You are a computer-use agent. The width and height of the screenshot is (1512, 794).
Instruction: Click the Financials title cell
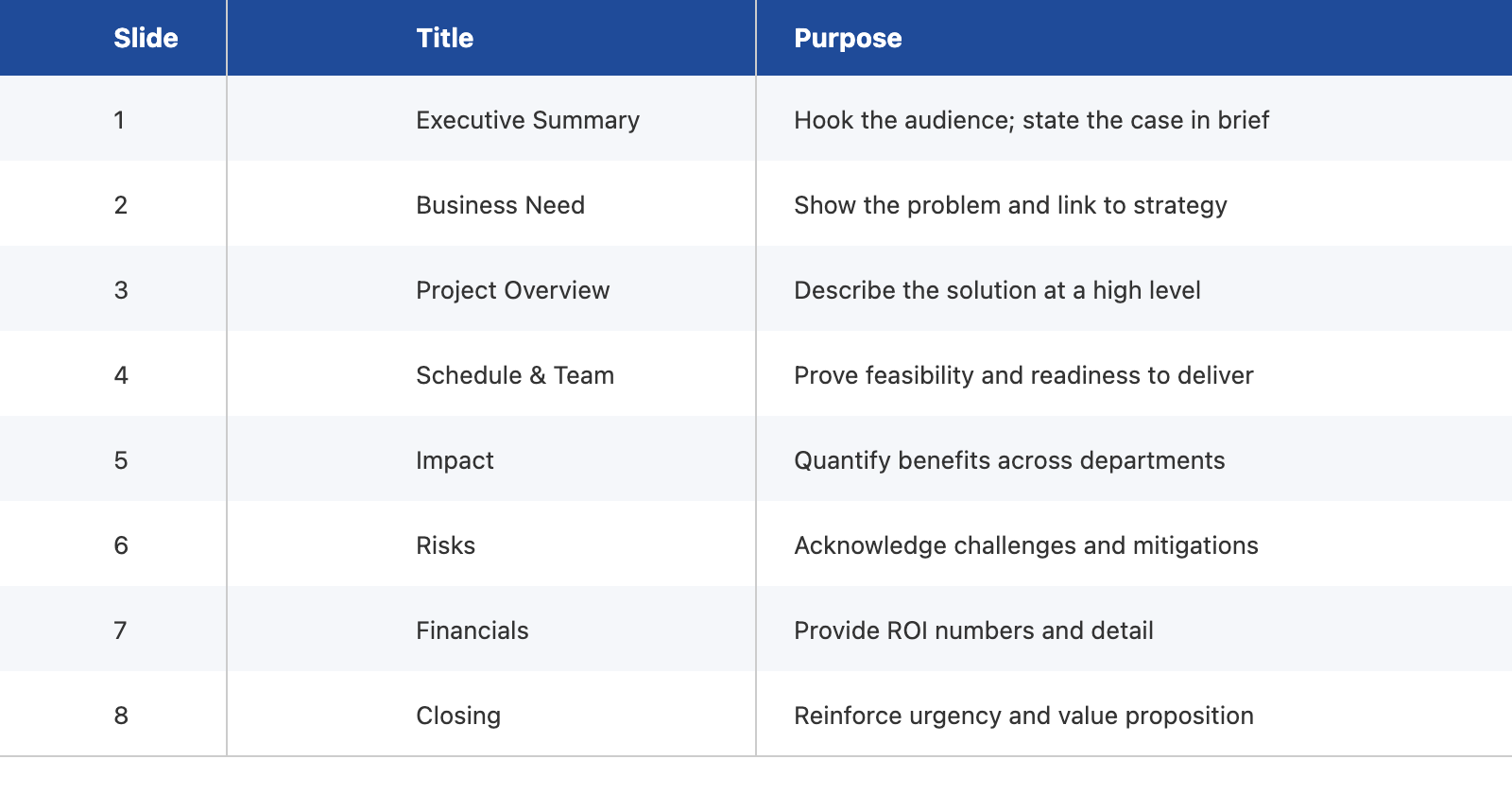pos(472,630)
